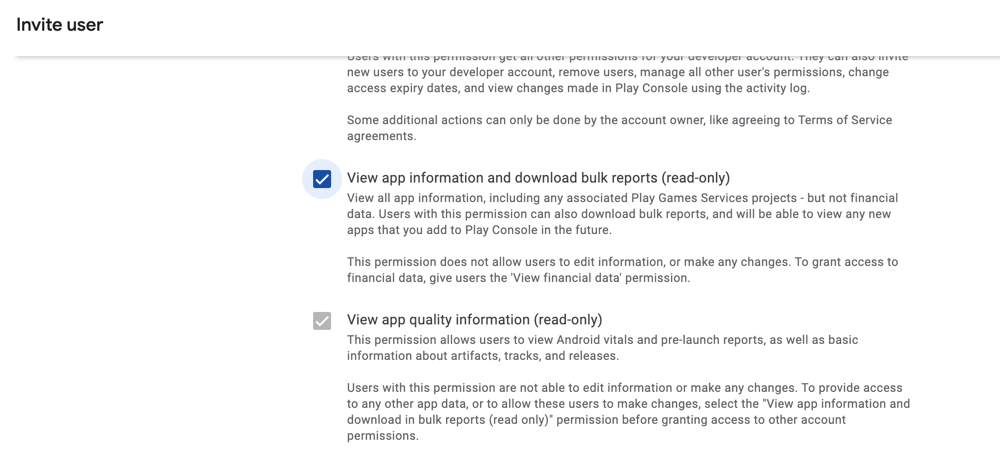Click the greyed View app quality information checkbox
Viewport: 1000px width, 468px height.
point(322,321)
